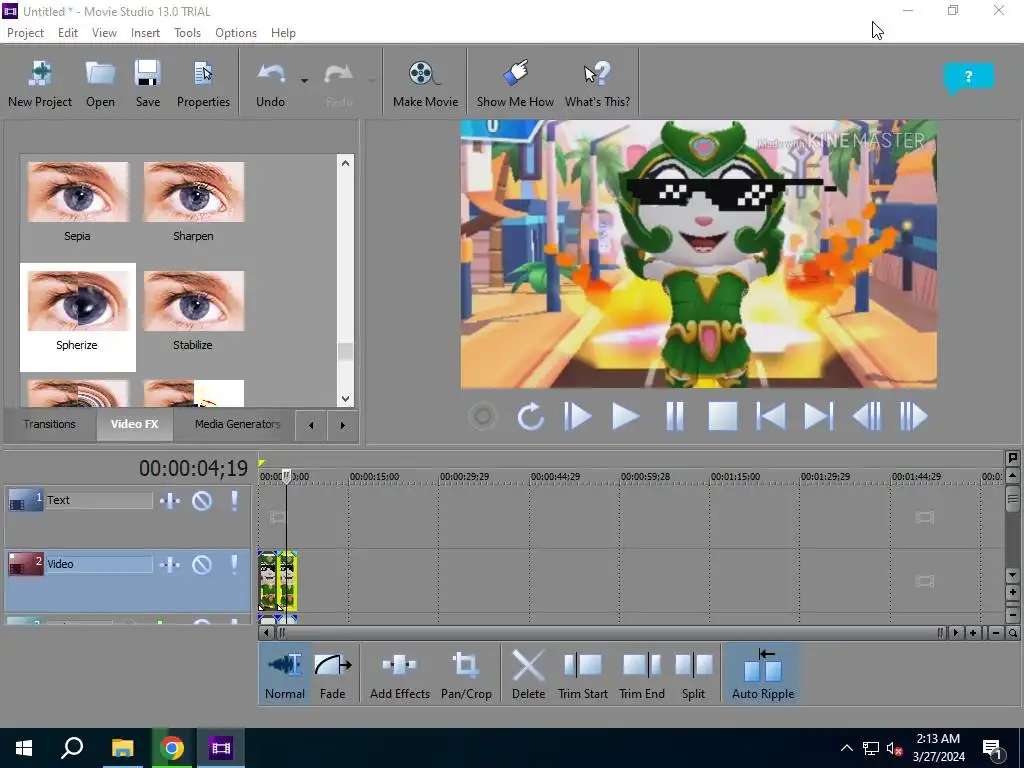The image size is (1024, 768).
Task: Click the Record button in preview
Action: tap(483, 417)
